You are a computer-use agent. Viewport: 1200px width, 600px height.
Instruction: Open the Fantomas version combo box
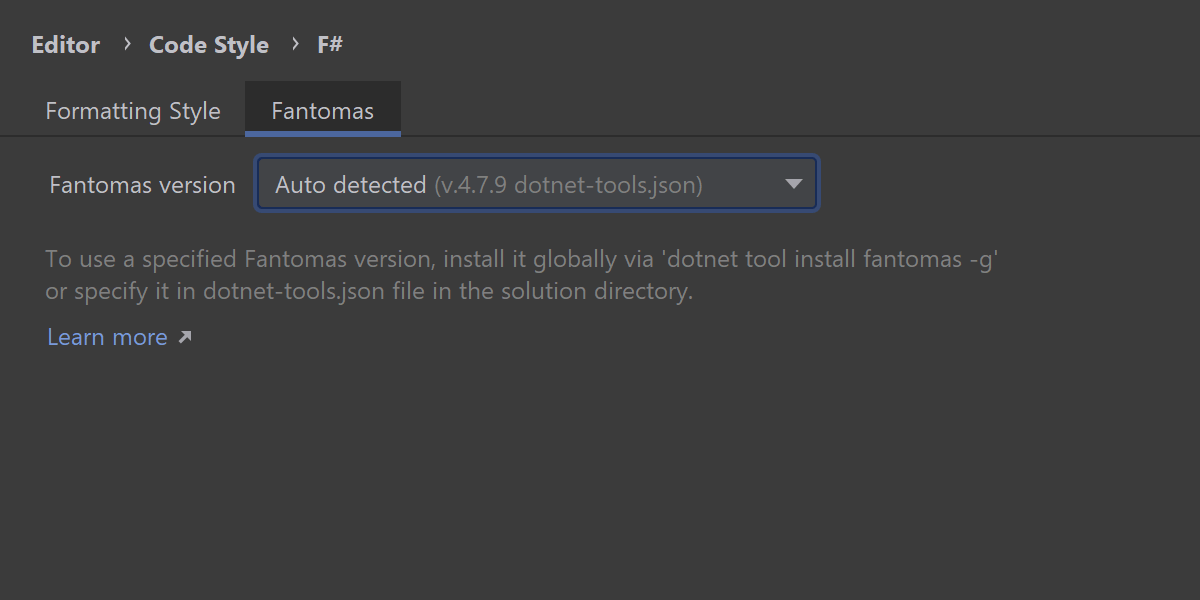[536, 184]
